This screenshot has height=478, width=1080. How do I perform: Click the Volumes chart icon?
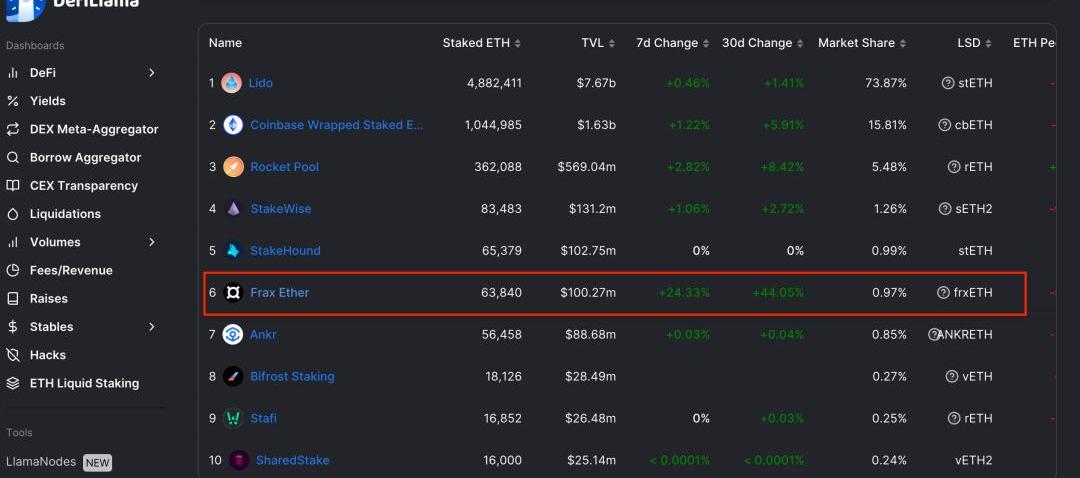[x=12, y=242]
